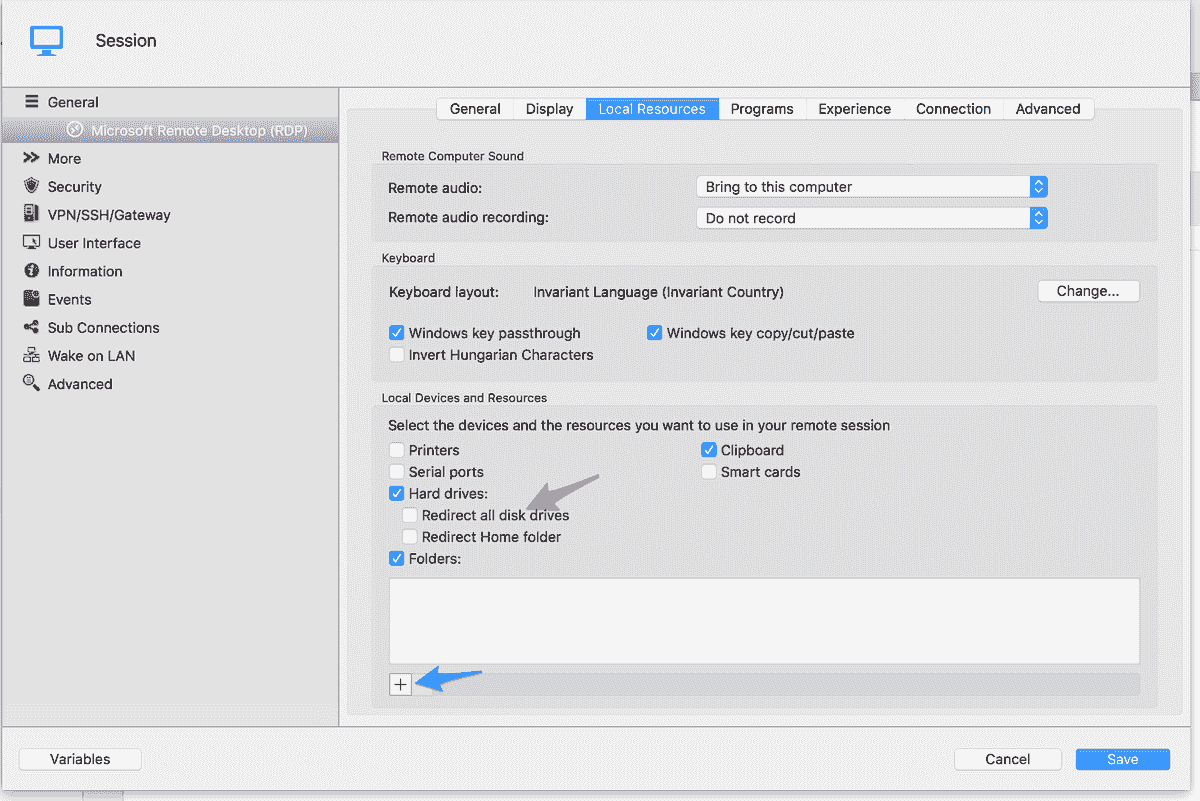The height and width of the screenshot is (801, 1200).
Task: Check Redirect all disk drives
Action: click(x=409, y=514)
